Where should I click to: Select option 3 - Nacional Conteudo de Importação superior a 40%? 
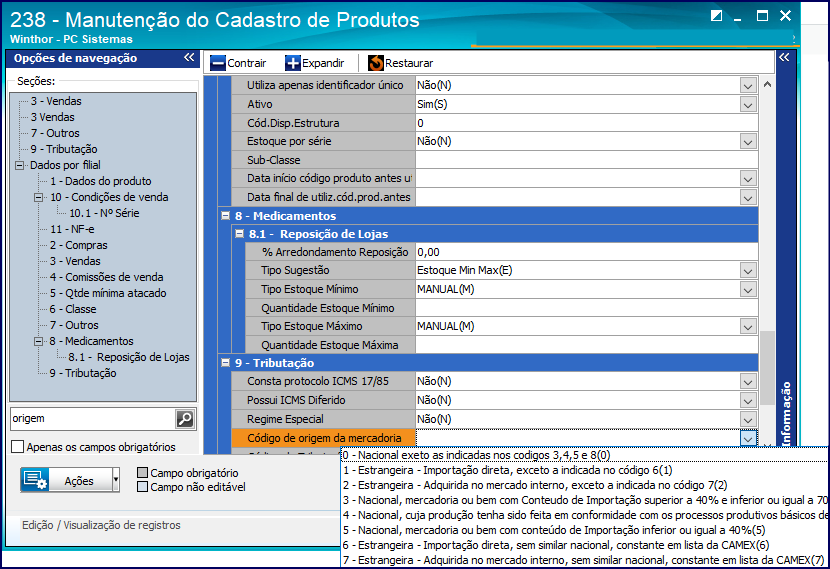coord(584,500)
